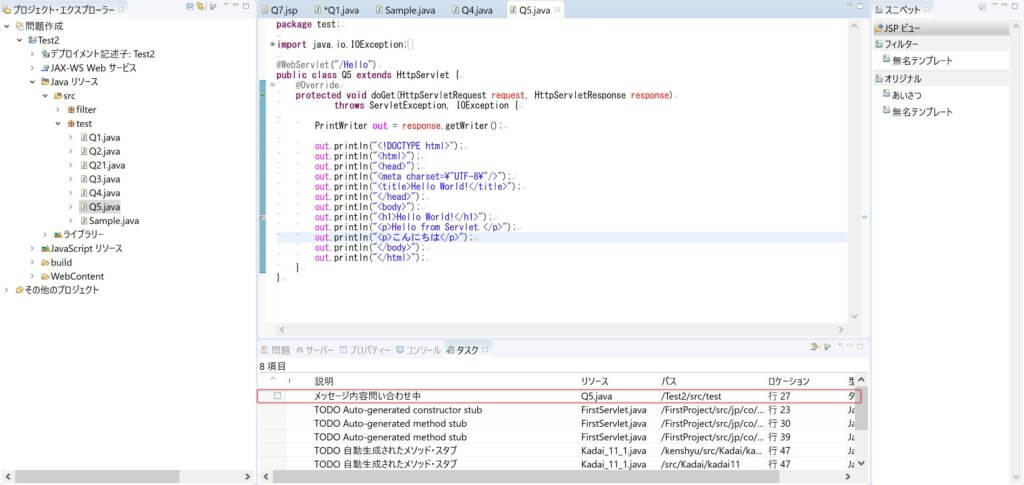Click the ライブラリー icon
The height and width of the screenshot is (485, 1024).
tap(58, 234)
